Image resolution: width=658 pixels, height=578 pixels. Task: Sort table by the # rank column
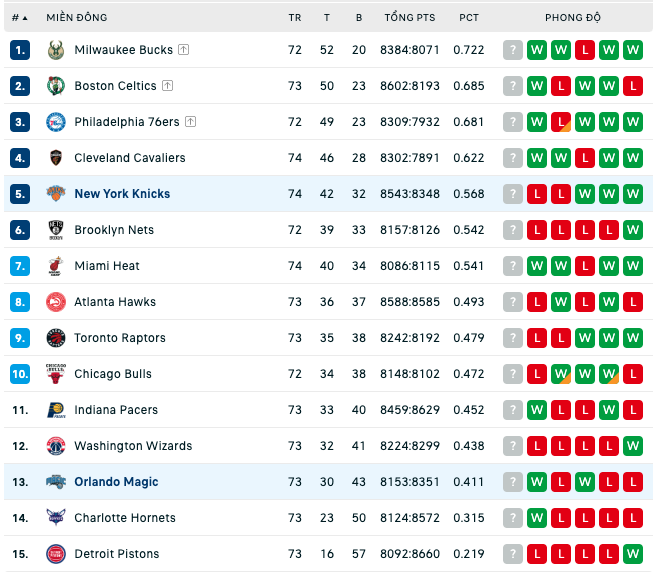(x=20, y=18)
